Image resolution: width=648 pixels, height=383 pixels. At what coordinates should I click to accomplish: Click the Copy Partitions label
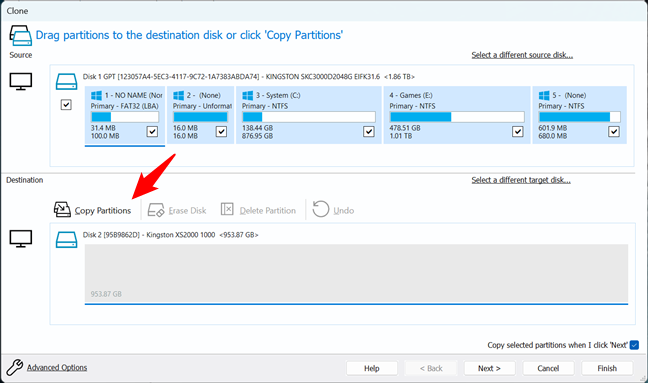coord(102,211)
